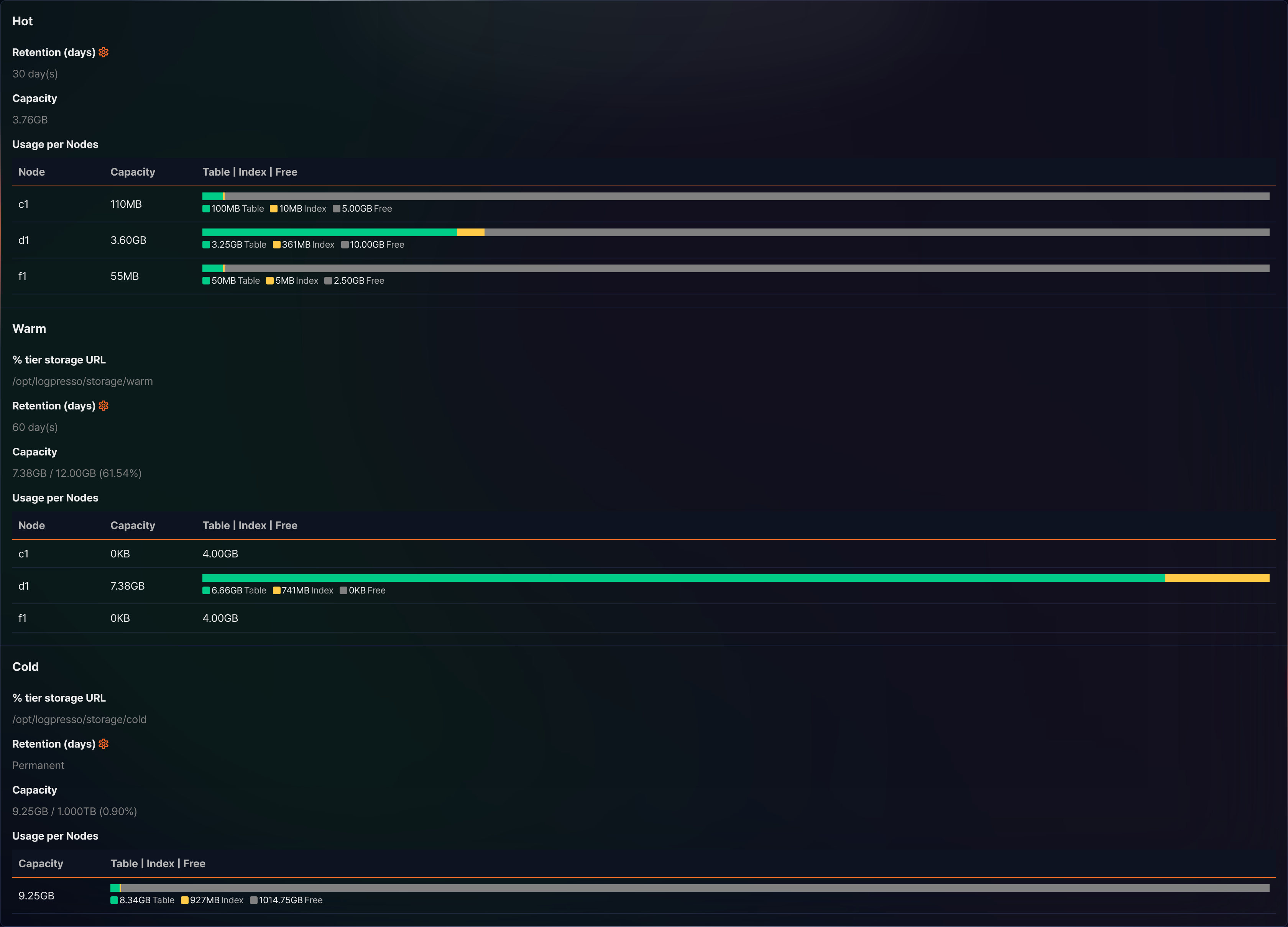The image size is (1288, 927).
Task: Open Cold tier retention settings gear
Action: pos(103,743)
